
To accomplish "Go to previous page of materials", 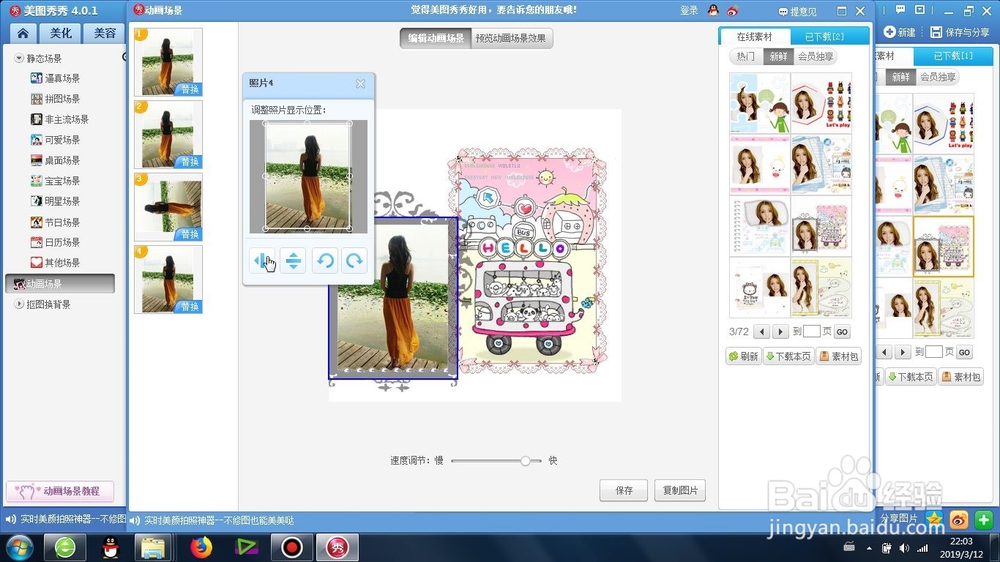I will pyautogui.click(x=761, y=332).
